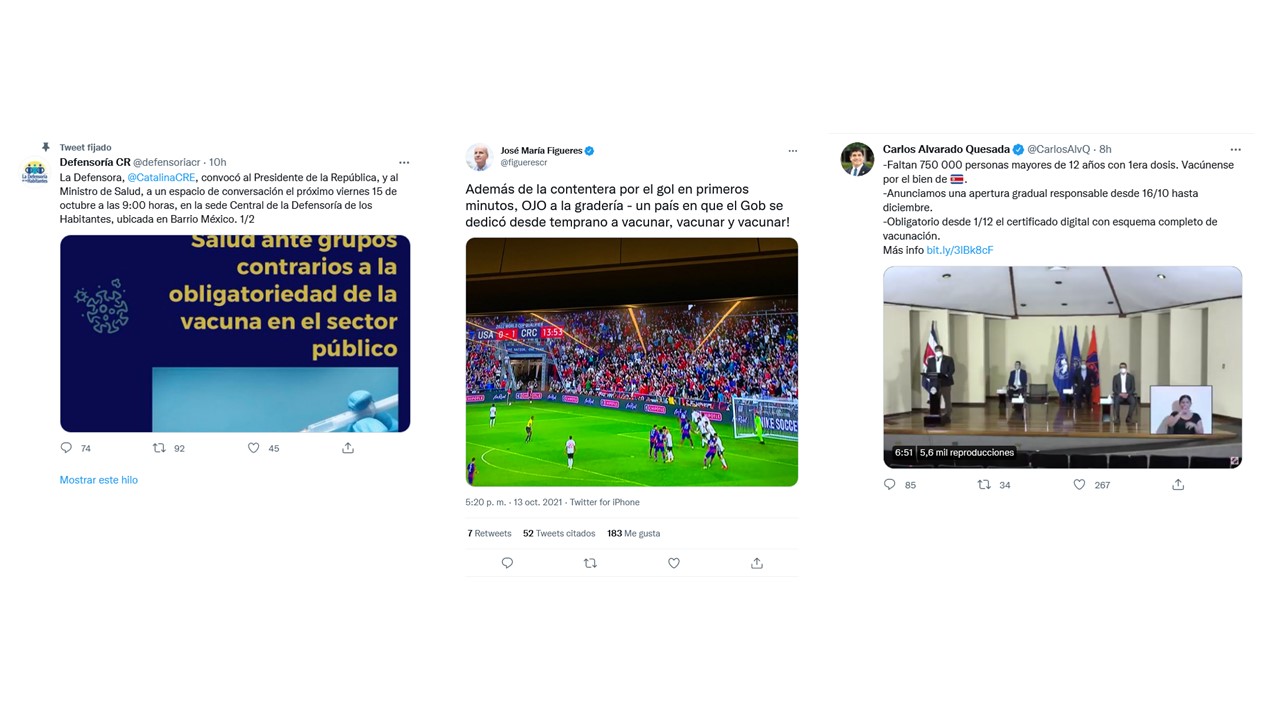
Task: Open José María Figueres profile avatar
Action: (479, 157)
